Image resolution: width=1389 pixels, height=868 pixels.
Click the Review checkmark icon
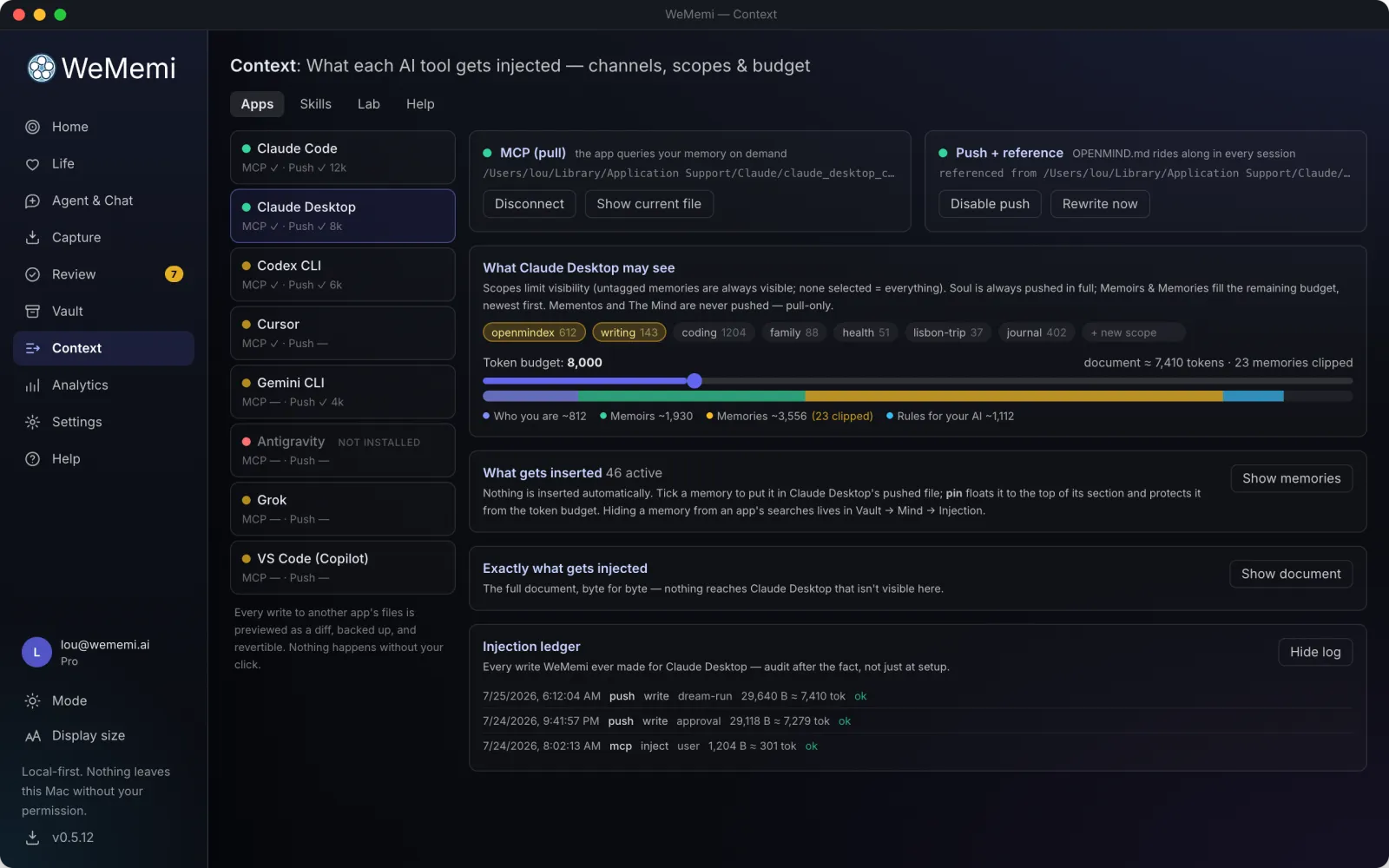pyautogui.click(x=33, y=274)
